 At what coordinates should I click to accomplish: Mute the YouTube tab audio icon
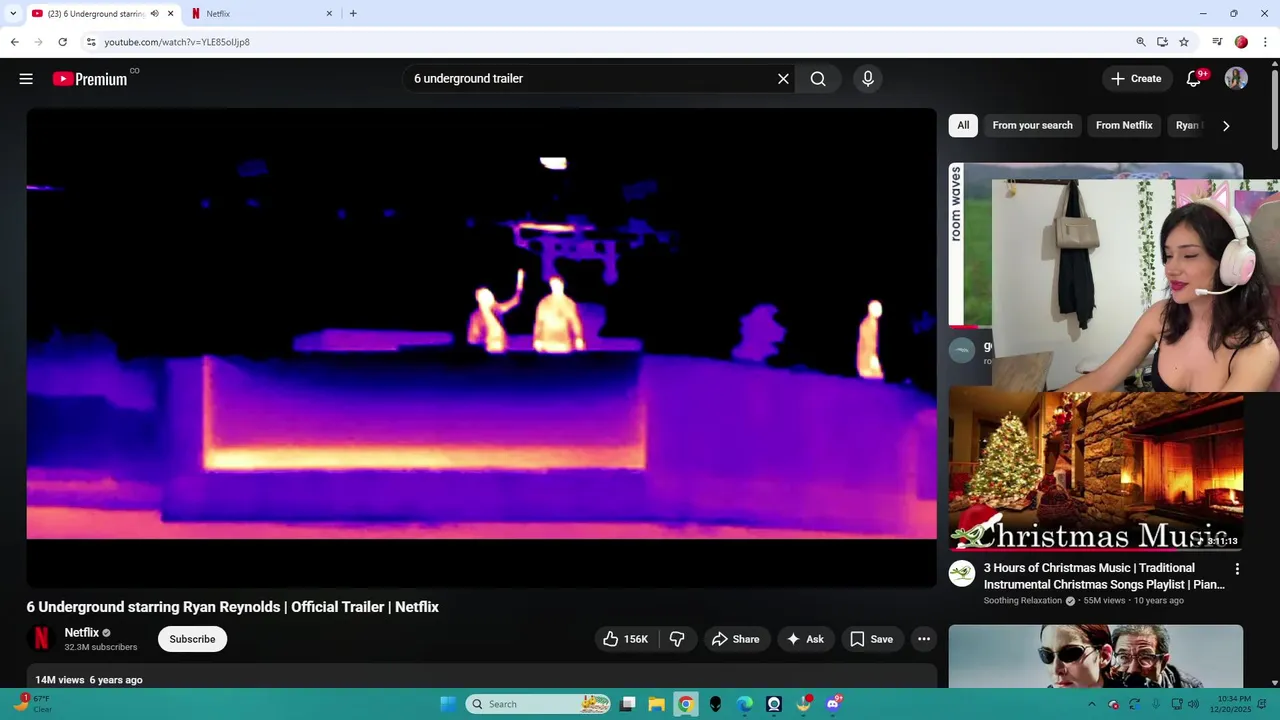coord(154,13)
